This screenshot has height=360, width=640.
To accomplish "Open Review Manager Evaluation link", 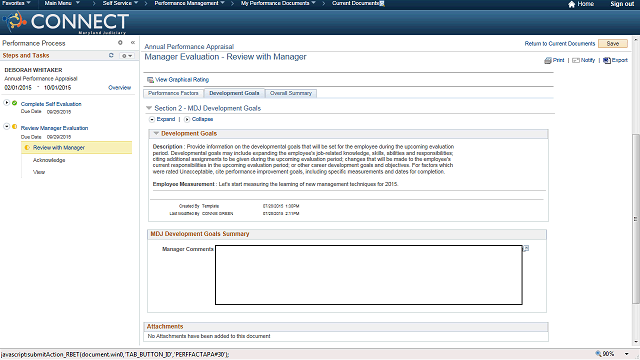I will 54,128.
